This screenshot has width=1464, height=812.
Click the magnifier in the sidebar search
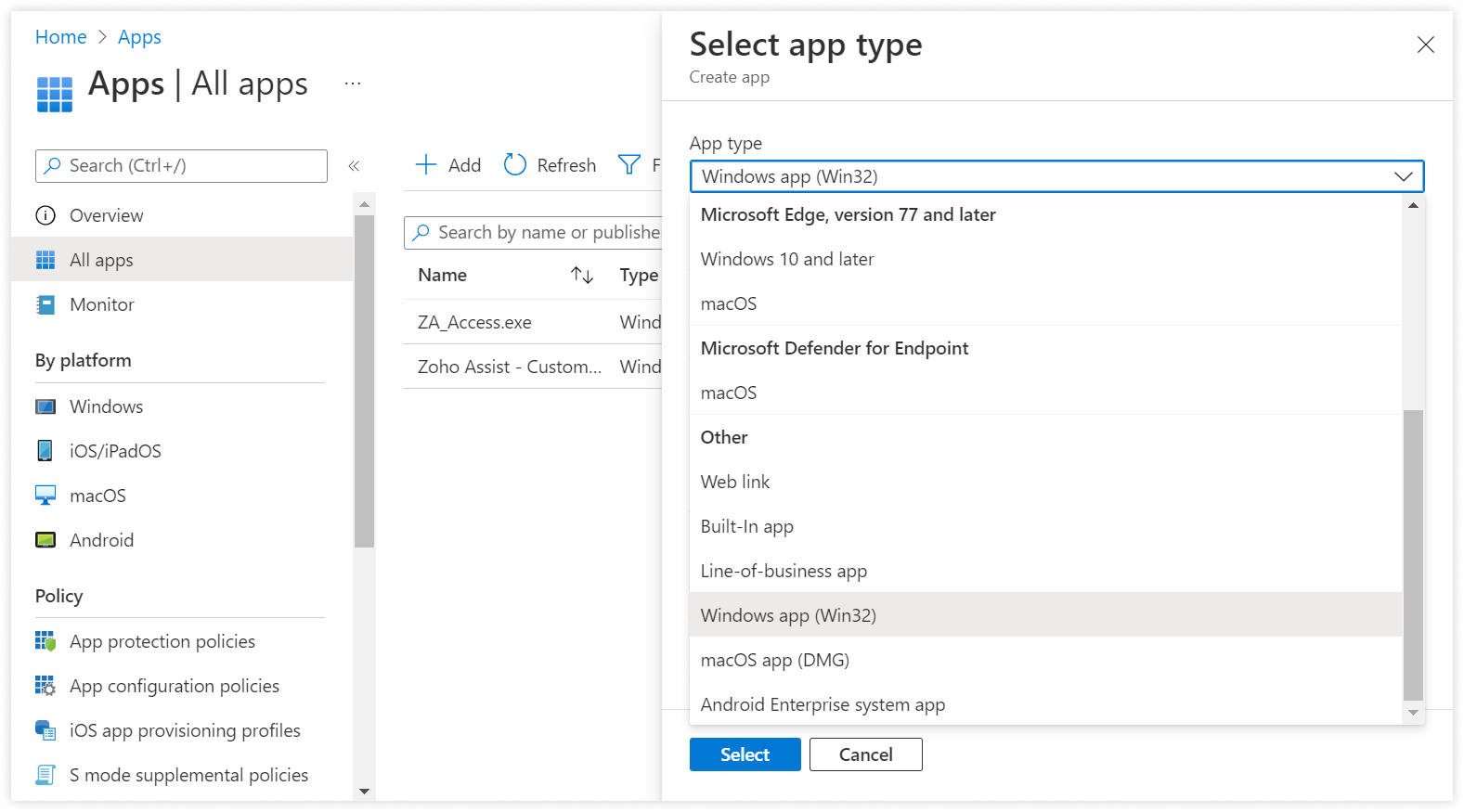pyautogui.click(x=53, y=166)
